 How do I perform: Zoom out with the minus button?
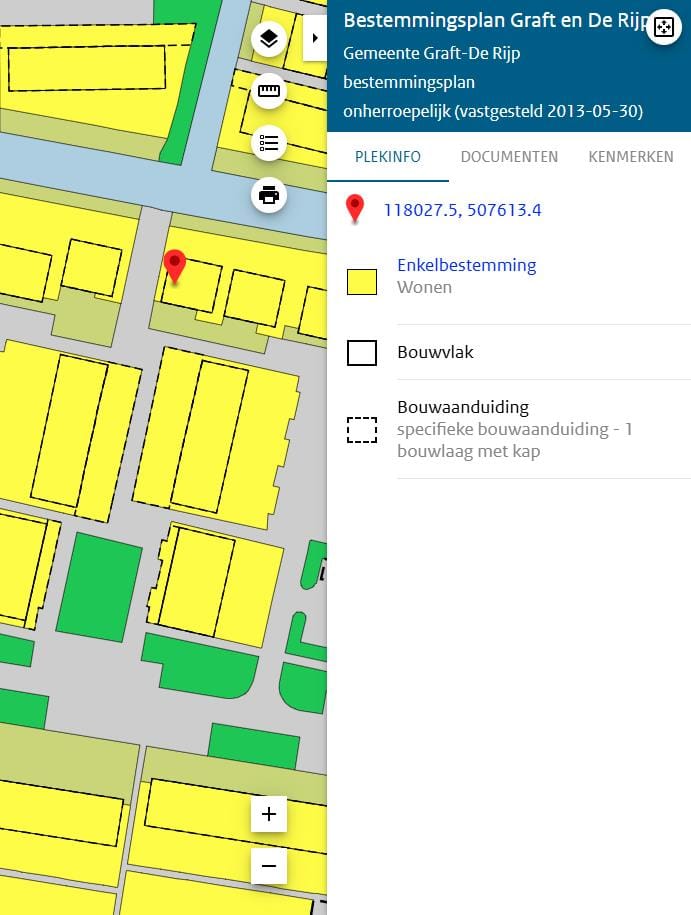coord(268,865)
